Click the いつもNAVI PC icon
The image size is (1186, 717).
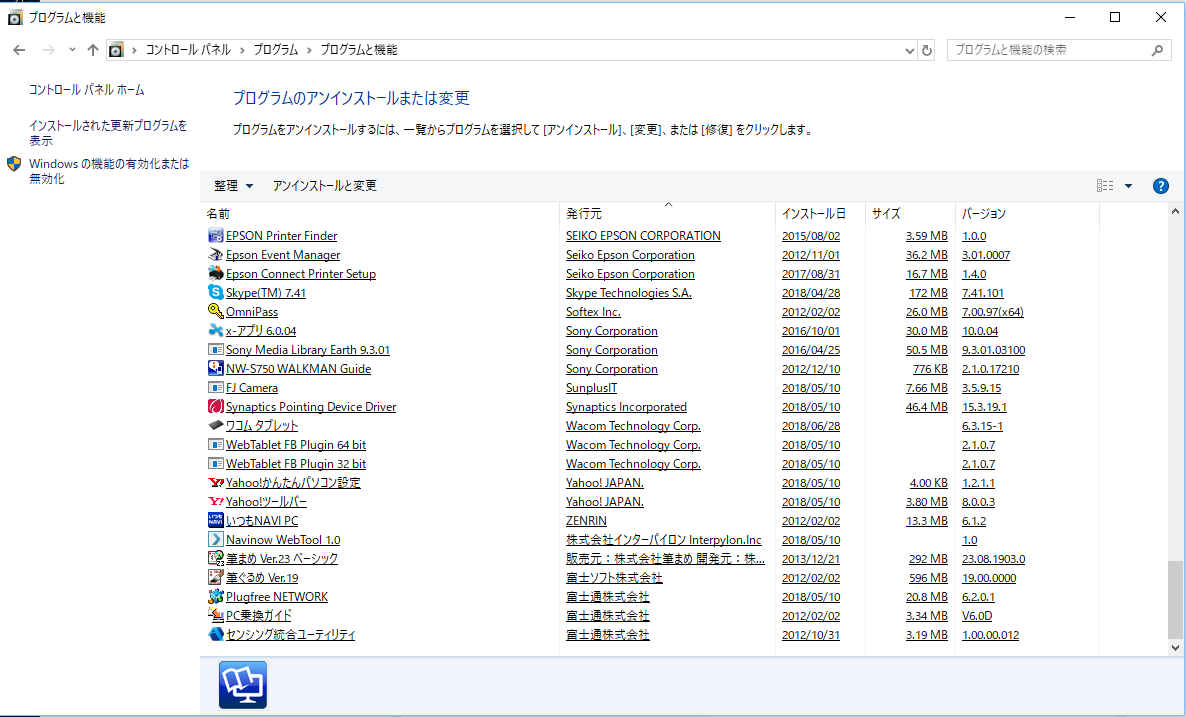(x=215, y=521)
